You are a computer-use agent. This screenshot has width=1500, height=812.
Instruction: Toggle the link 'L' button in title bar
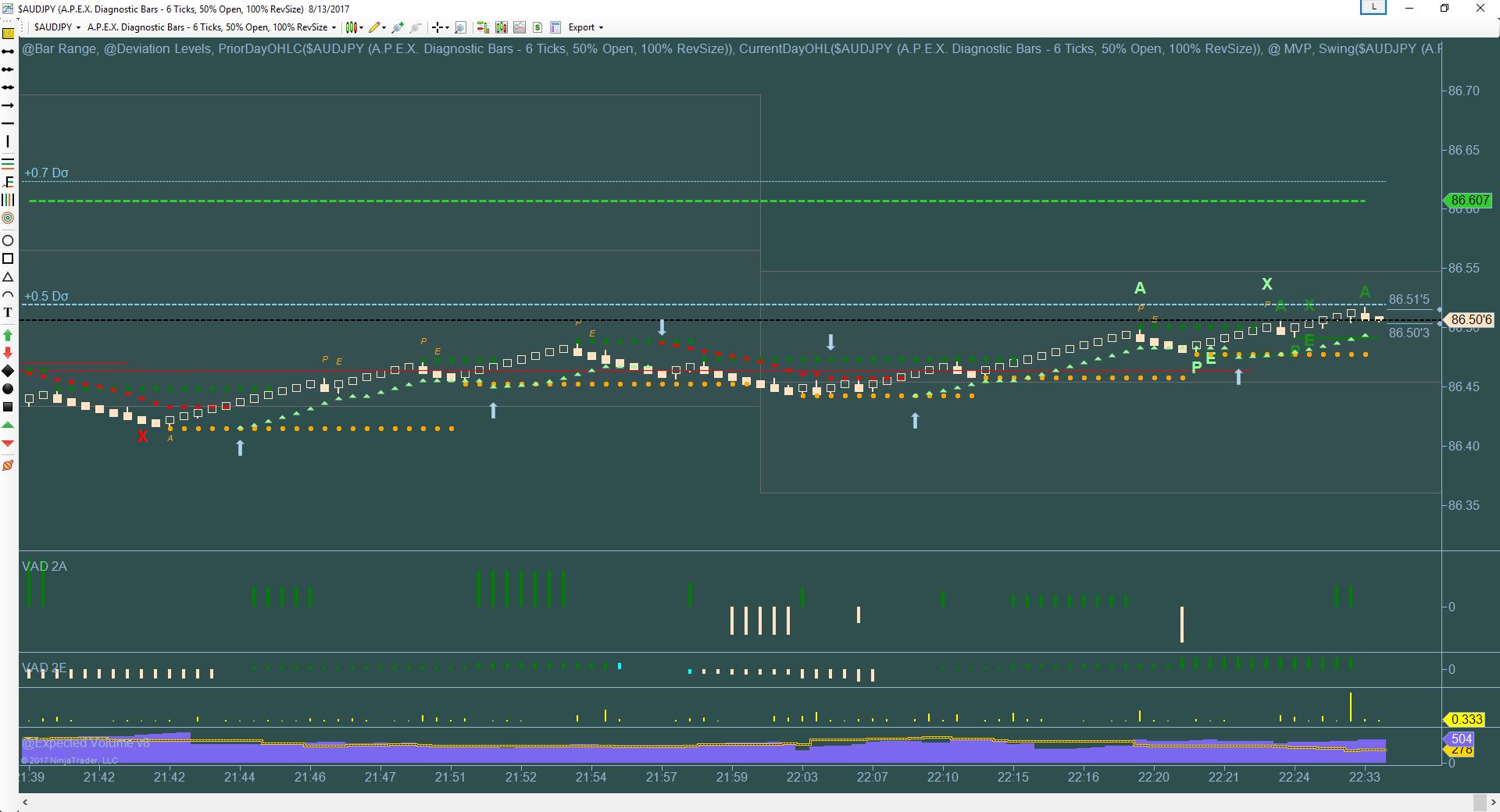pyautogui.click(x=1373, y=8)
